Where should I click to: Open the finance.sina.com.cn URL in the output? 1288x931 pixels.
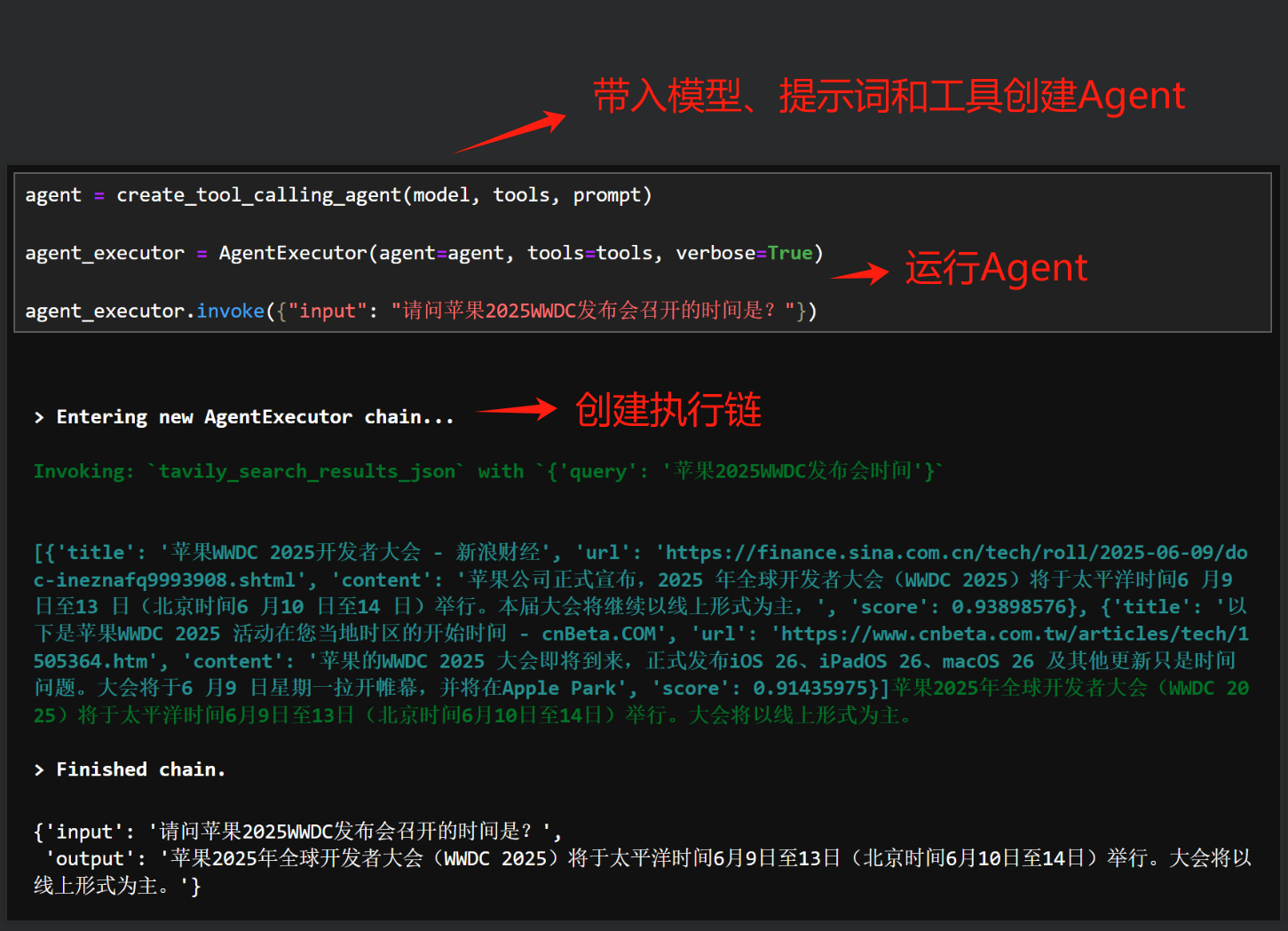click(640, 566)
